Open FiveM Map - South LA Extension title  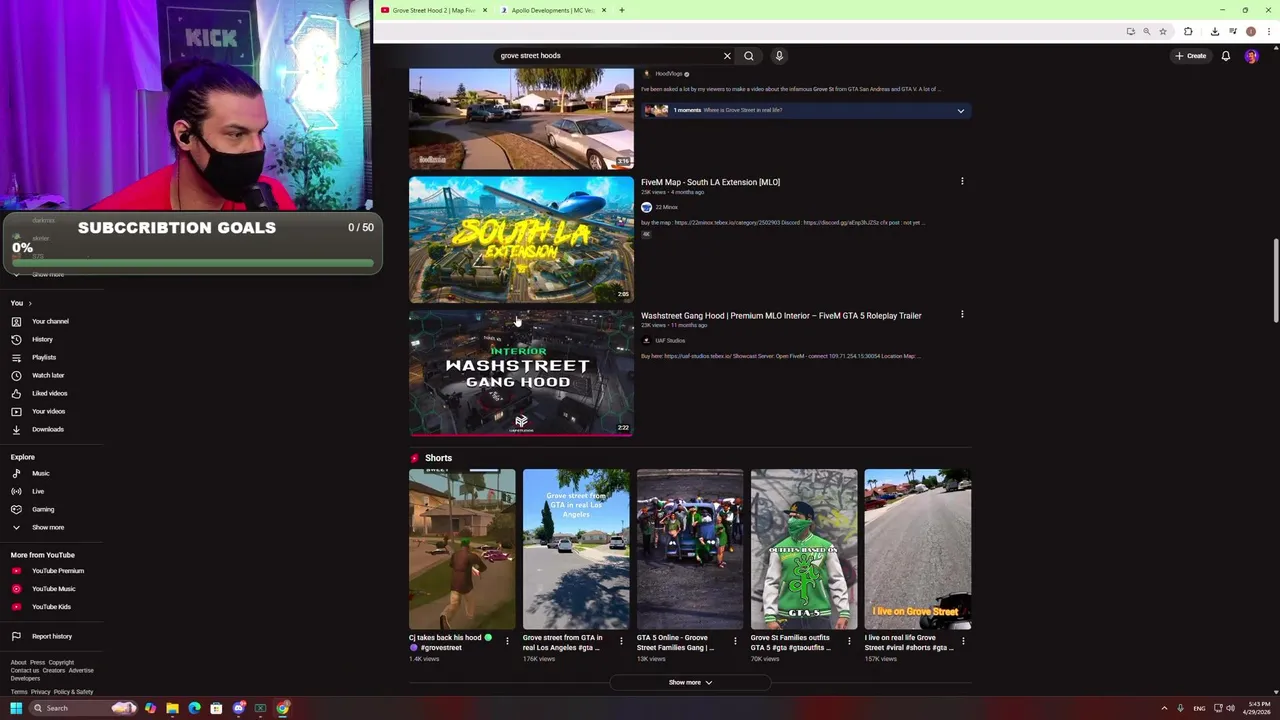tap(710, 182)
